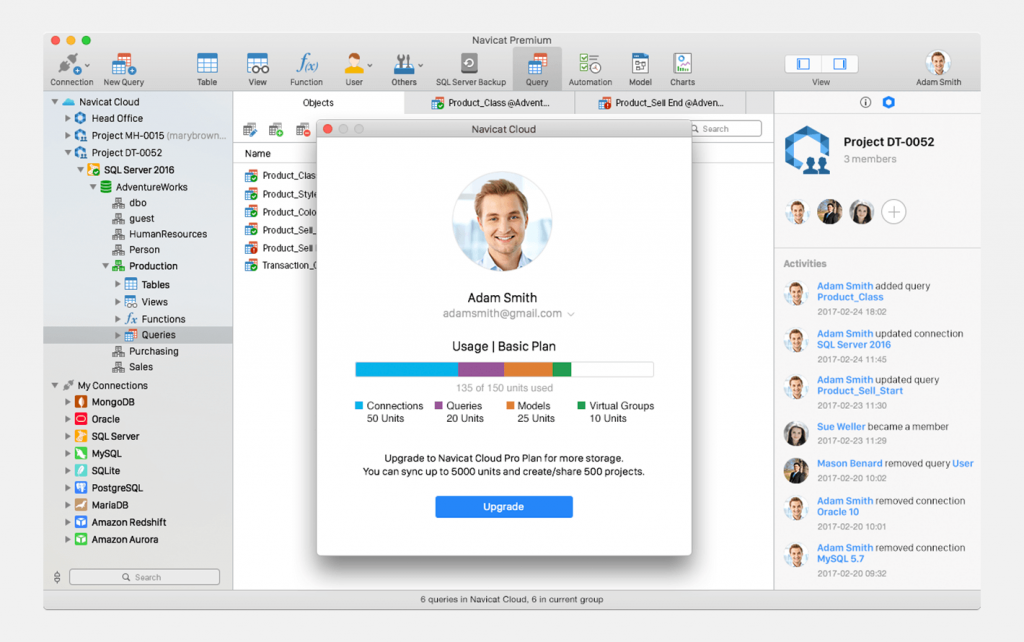Click the objects Search field
Viewport: 1024px width, 642px height.
[x=726, y=129]
